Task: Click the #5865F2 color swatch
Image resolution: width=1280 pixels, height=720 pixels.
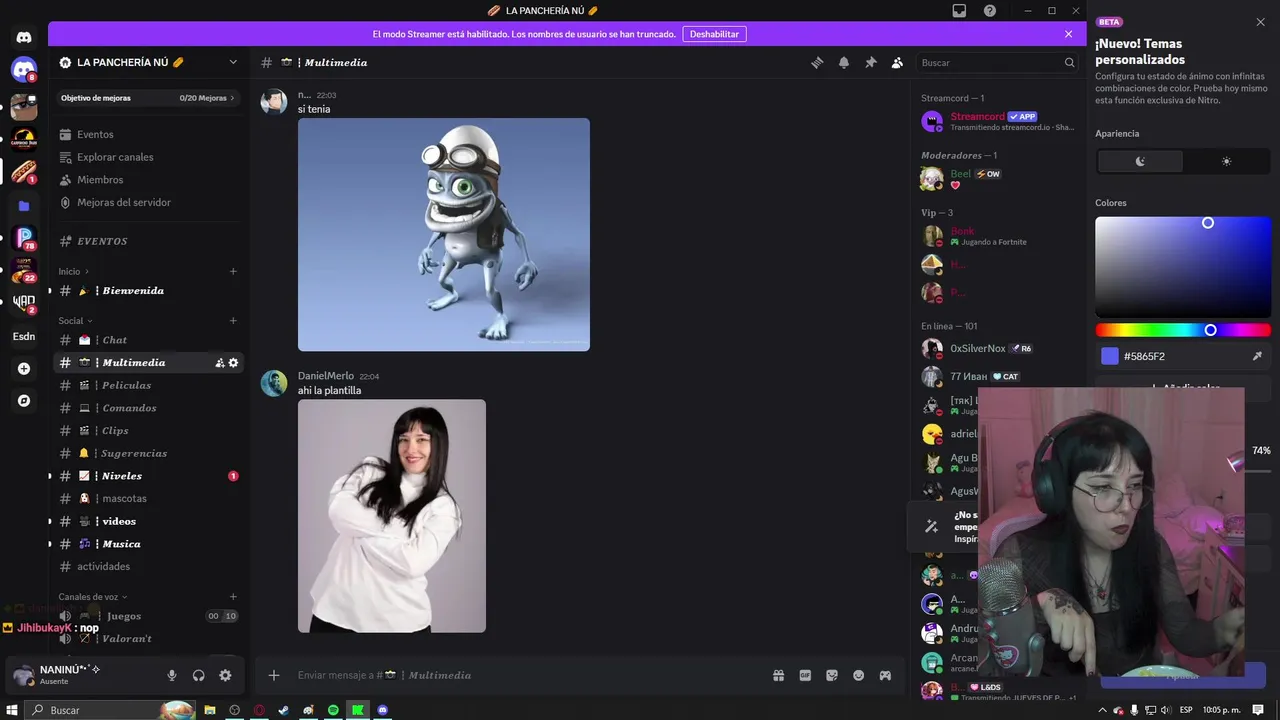Action: pyautogui.click(x=1109, y=356)
